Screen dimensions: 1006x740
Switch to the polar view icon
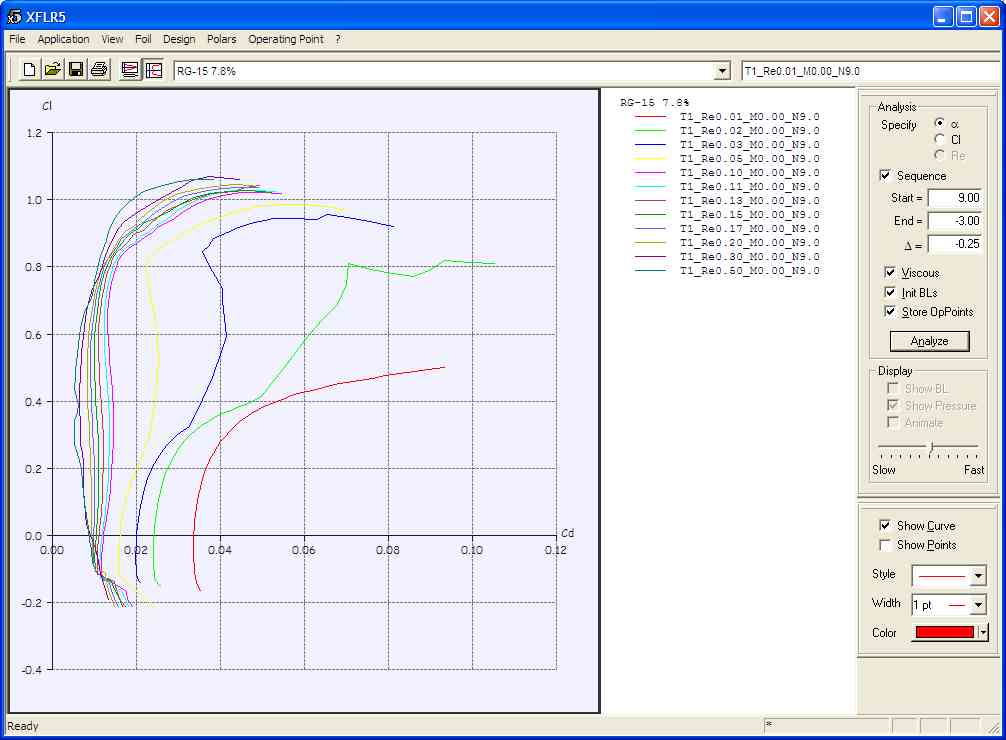click(154, 70)
